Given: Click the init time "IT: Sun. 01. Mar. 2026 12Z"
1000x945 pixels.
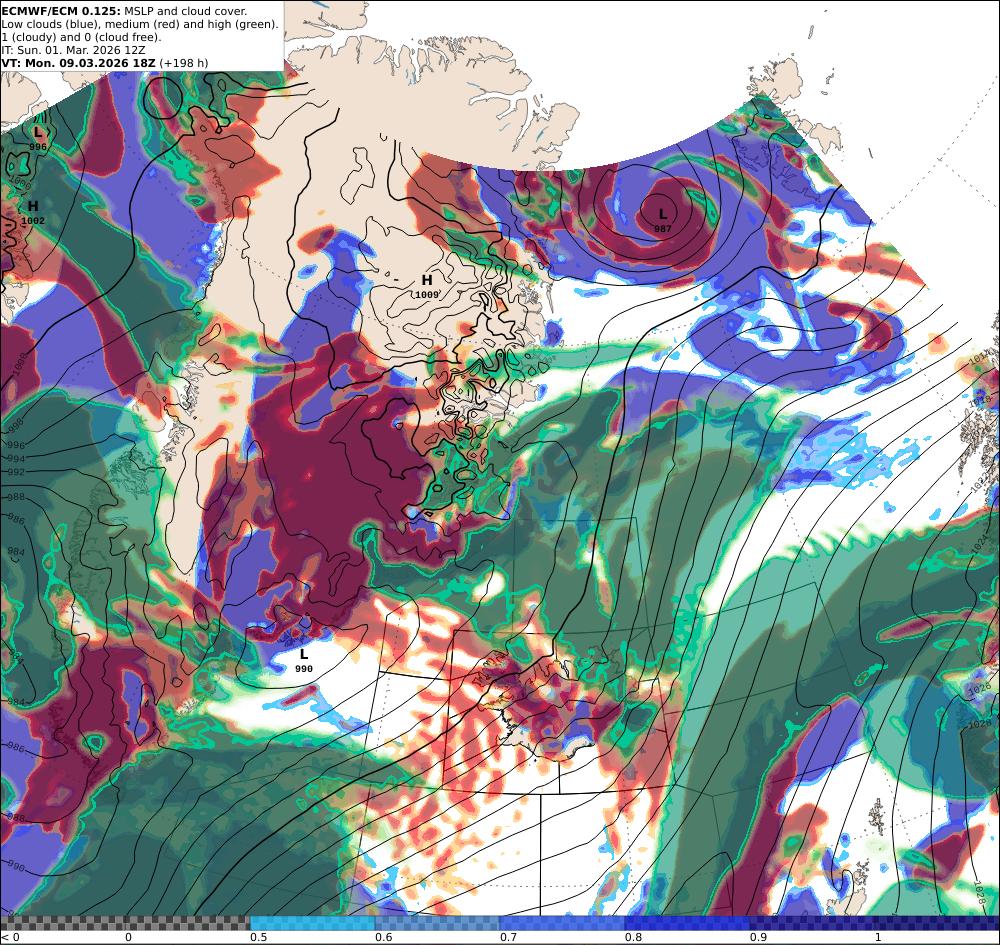Looking at the screenshot, I should coord(73,50).
